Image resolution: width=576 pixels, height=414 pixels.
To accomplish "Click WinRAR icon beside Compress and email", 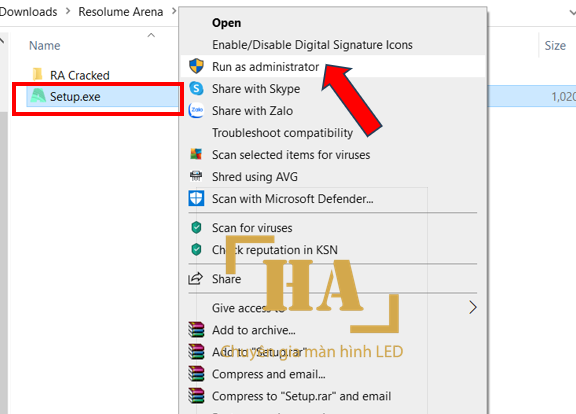I will (196, 374).
